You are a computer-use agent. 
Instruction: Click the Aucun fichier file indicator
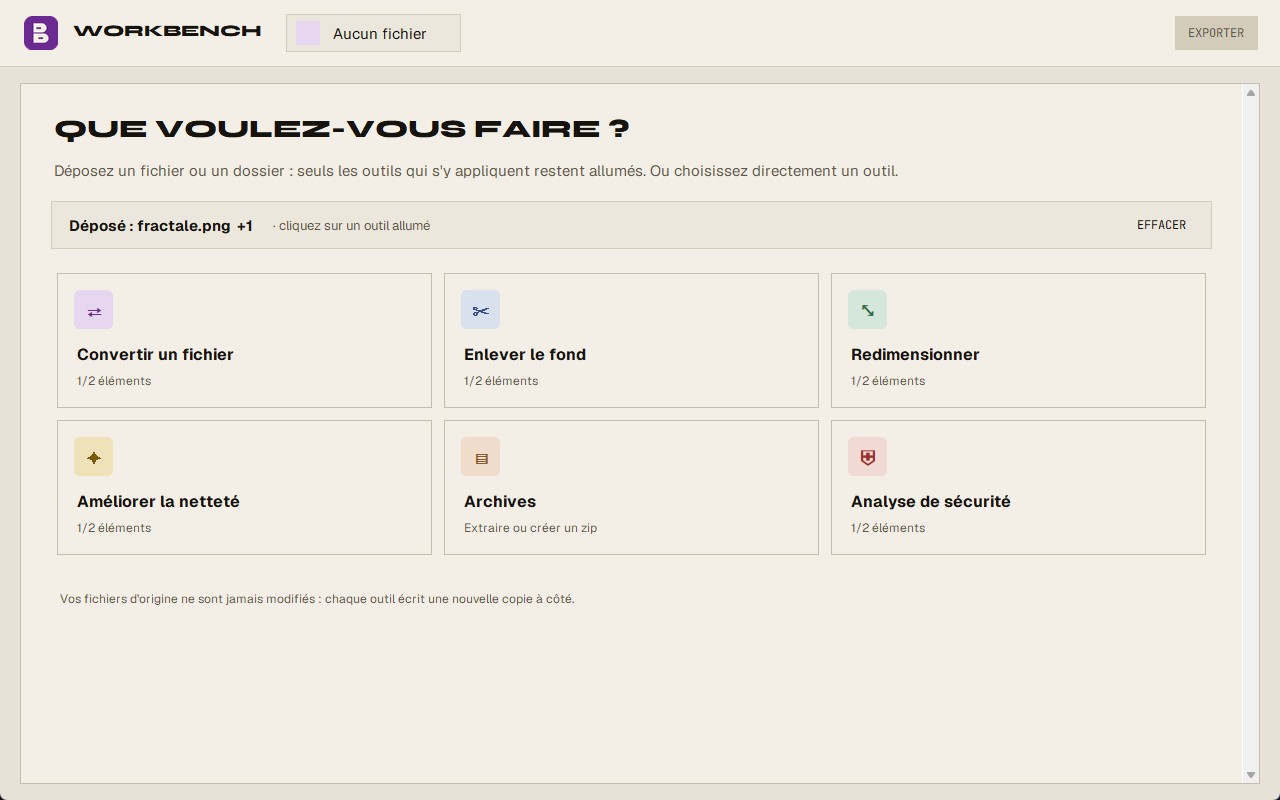point(373,33)
